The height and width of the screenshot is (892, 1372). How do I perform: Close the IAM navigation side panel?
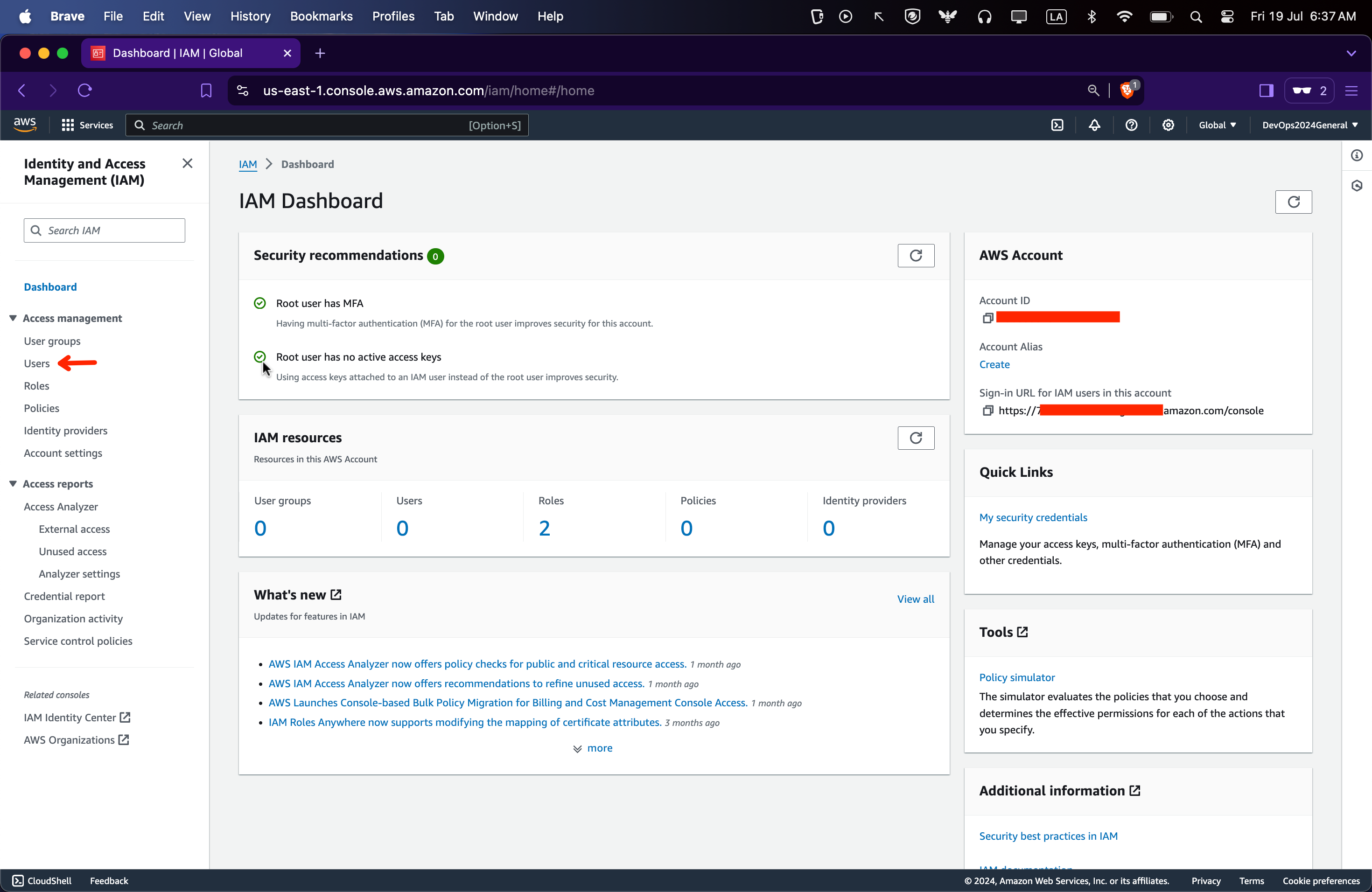click(x=187, y=164)
